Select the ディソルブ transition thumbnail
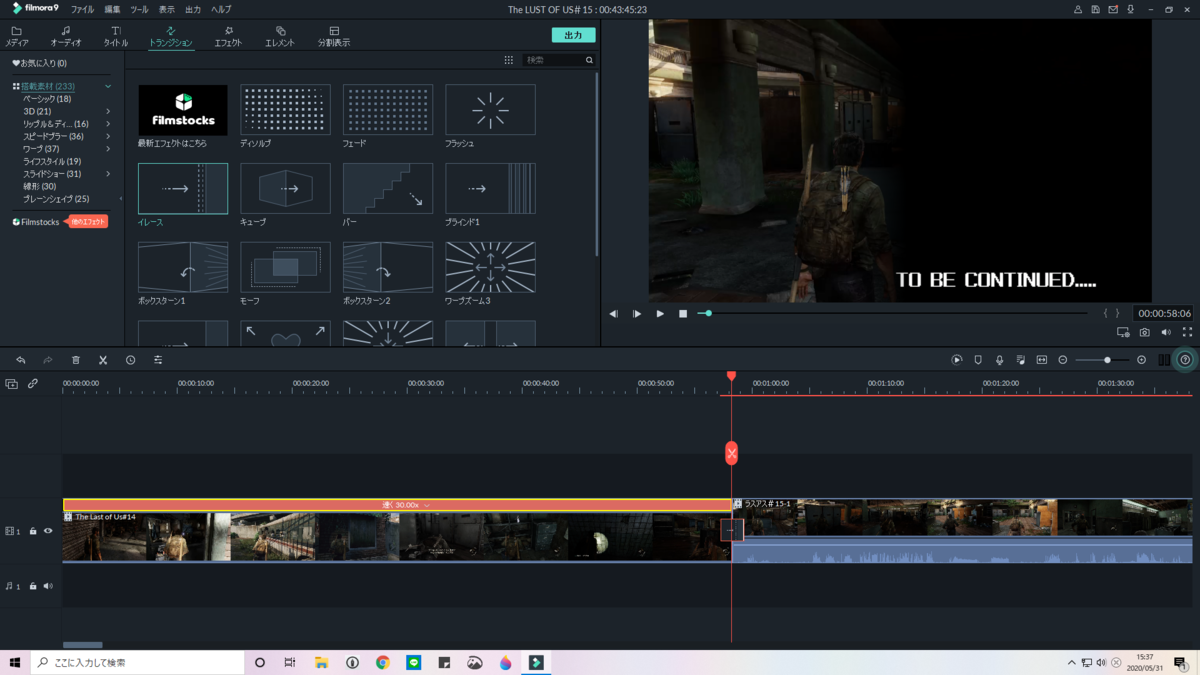1200x675 pixels. coord(285,110)
